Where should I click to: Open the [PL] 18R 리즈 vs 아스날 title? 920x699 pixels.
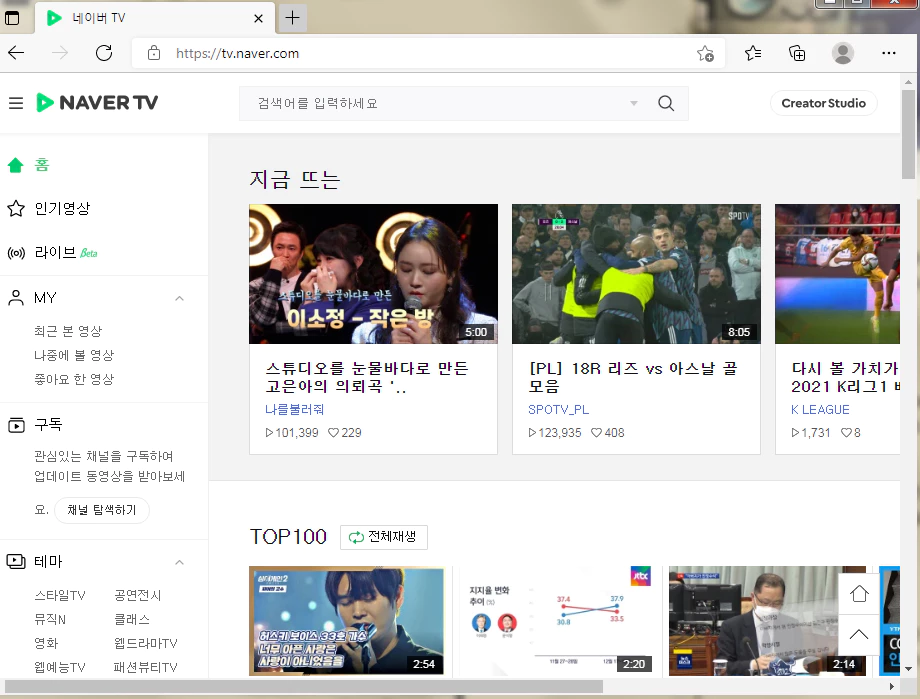(x=632, y=377)
